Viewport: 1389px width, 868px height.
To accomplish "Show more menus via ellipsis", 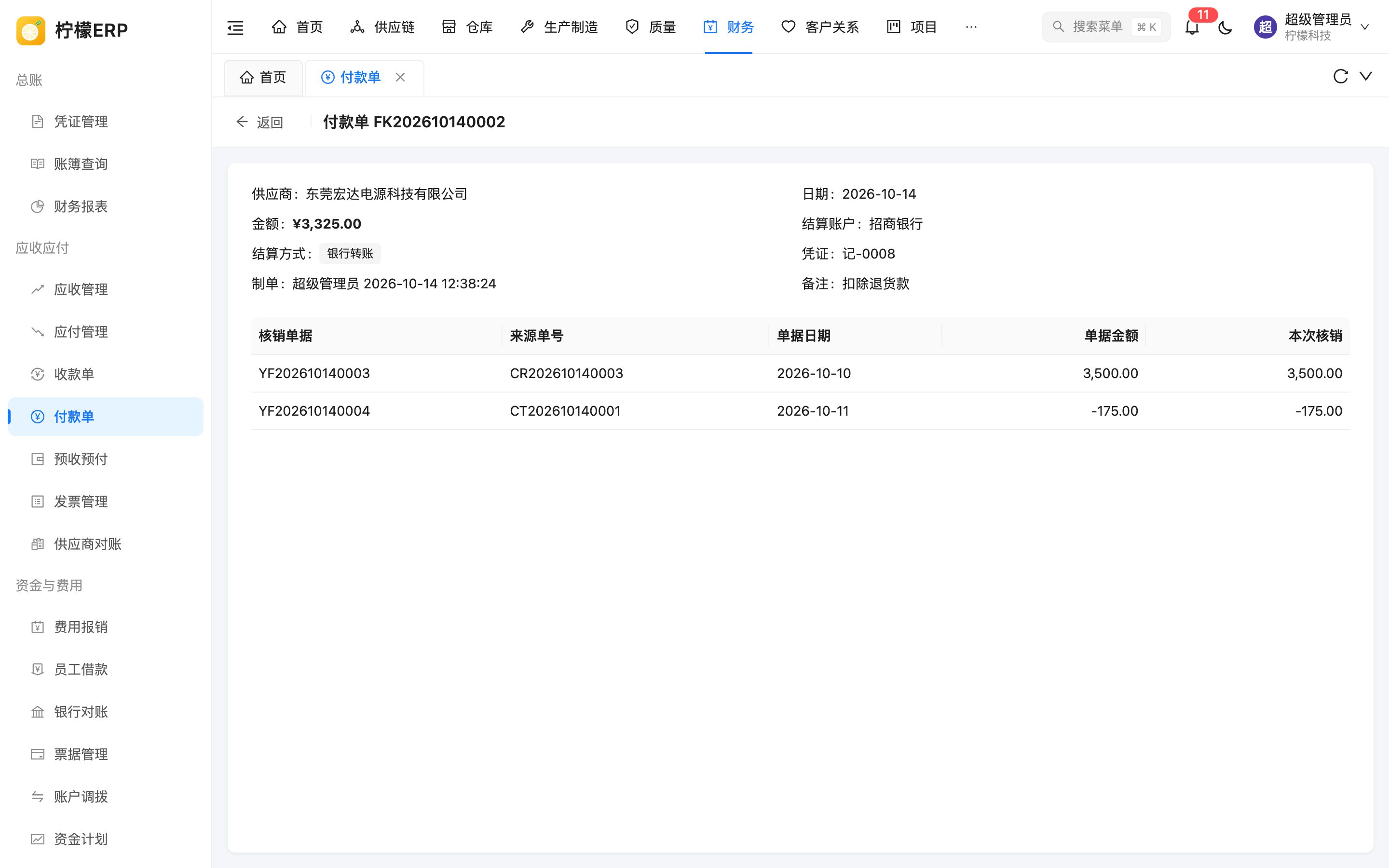I will tap(971, 27).
